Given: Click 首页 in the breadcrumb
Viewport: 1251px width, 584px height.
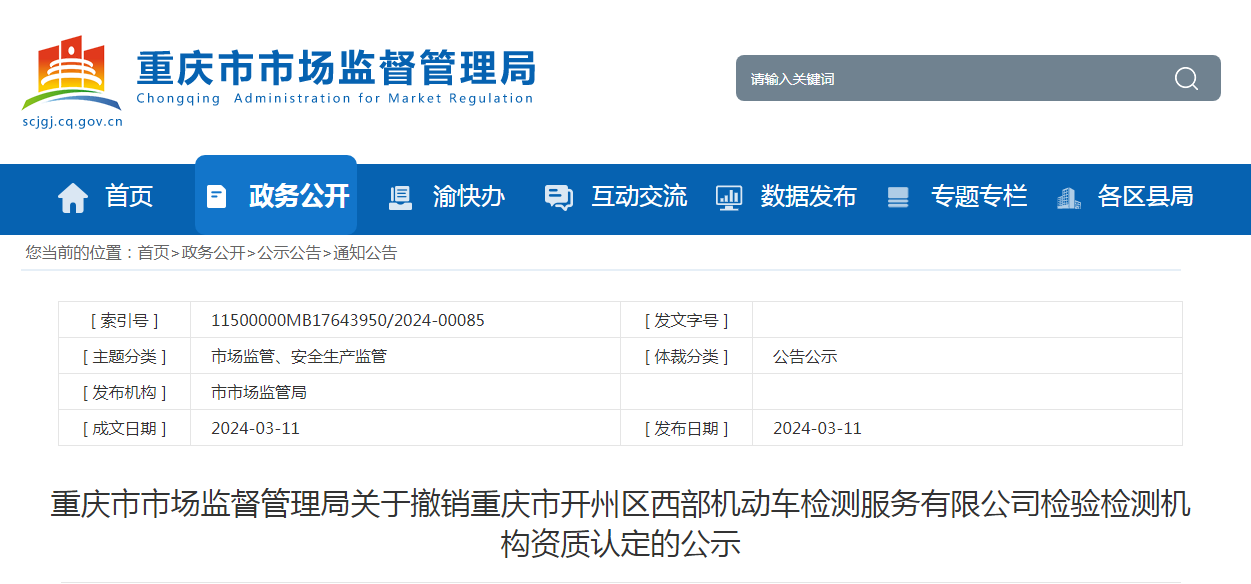Looking at the screenshot, I should (153, 253).
